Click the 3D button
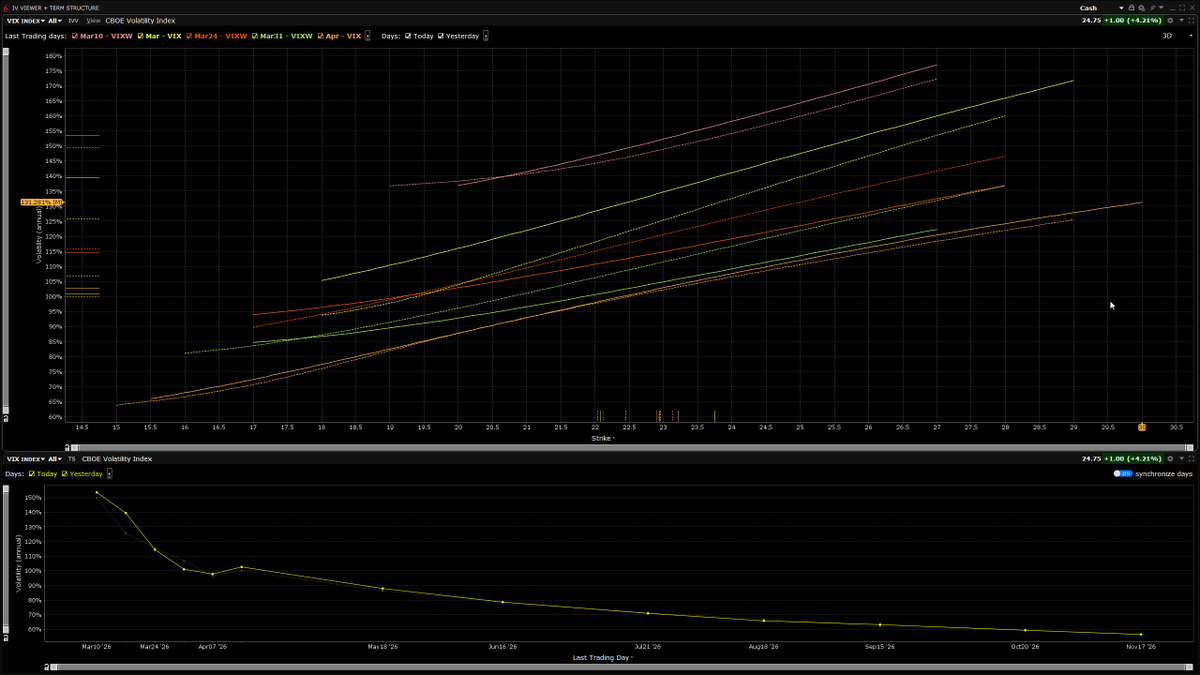The width and height of the screenshot is (1200, 675). click(x=1166, y=36)
